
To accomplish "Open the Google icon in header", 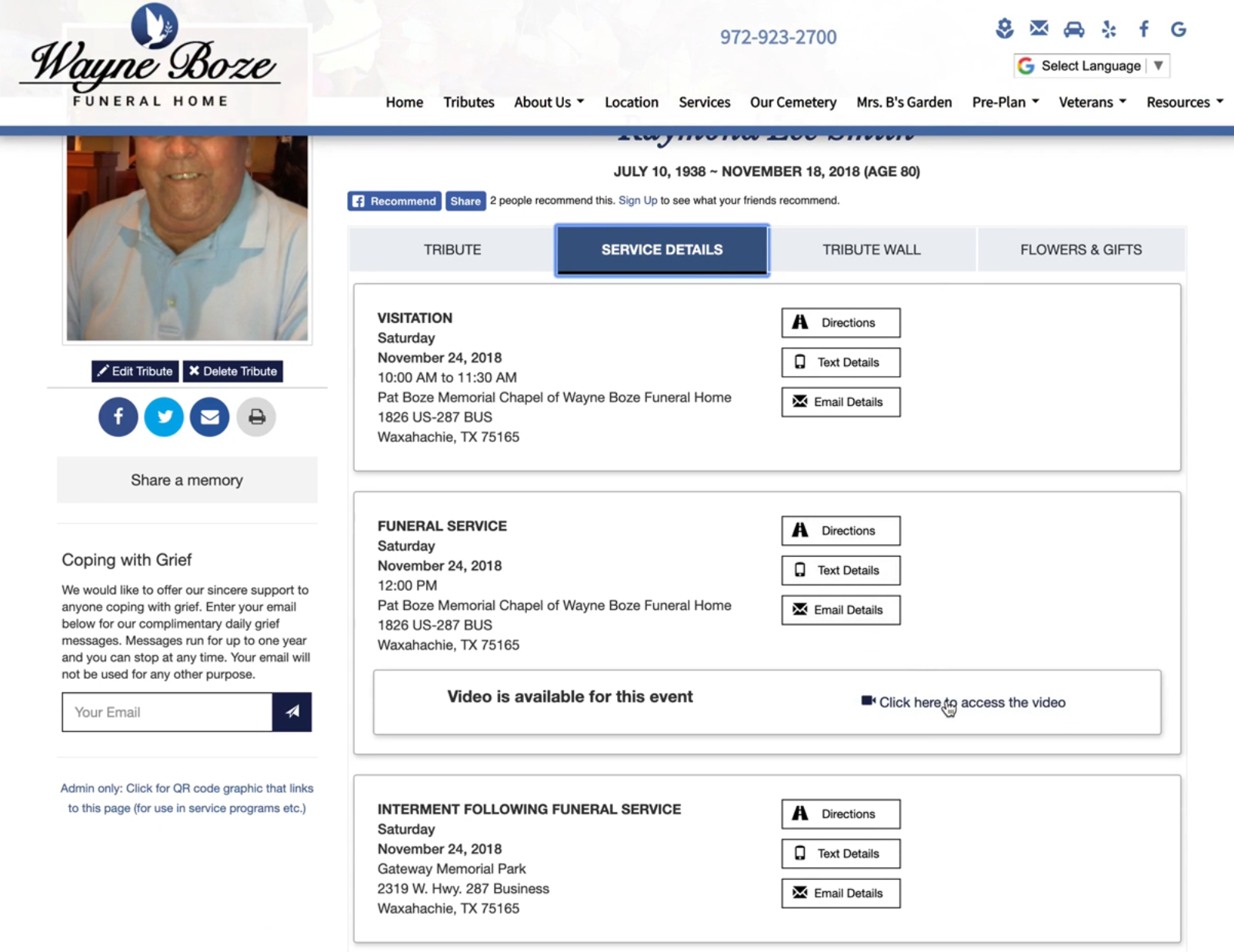I will point(1178,29).
